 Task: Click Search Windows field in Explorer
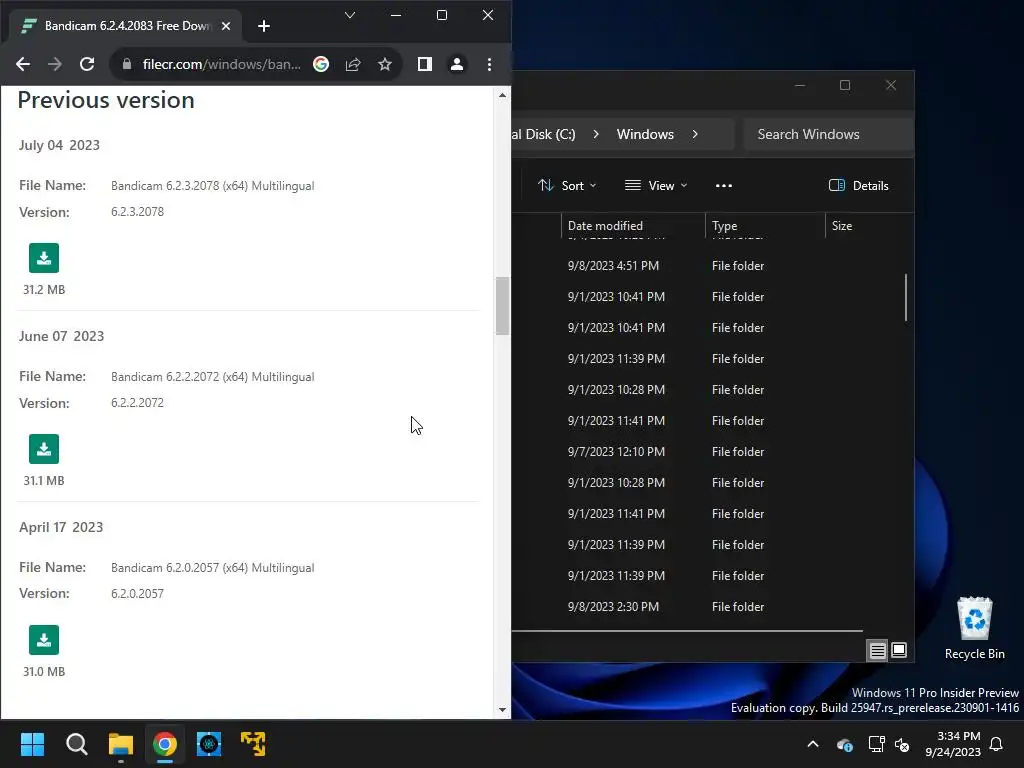[x=828, y=134]
